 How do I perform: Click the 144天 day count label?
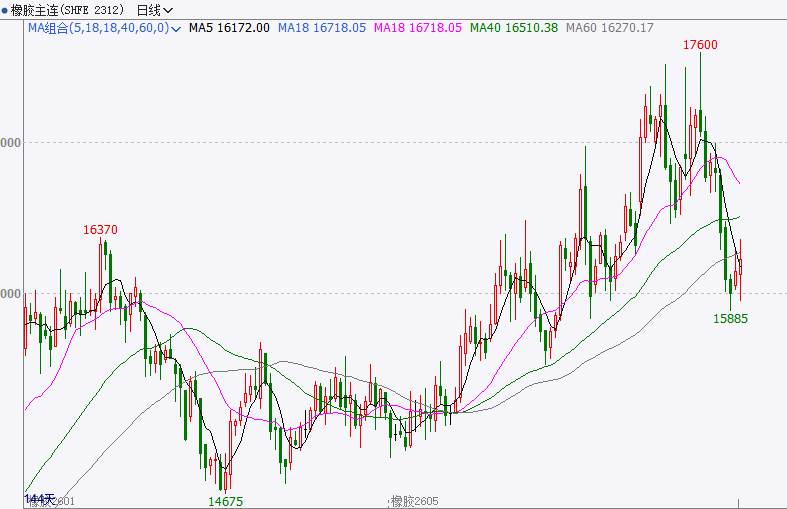point(38,499)
